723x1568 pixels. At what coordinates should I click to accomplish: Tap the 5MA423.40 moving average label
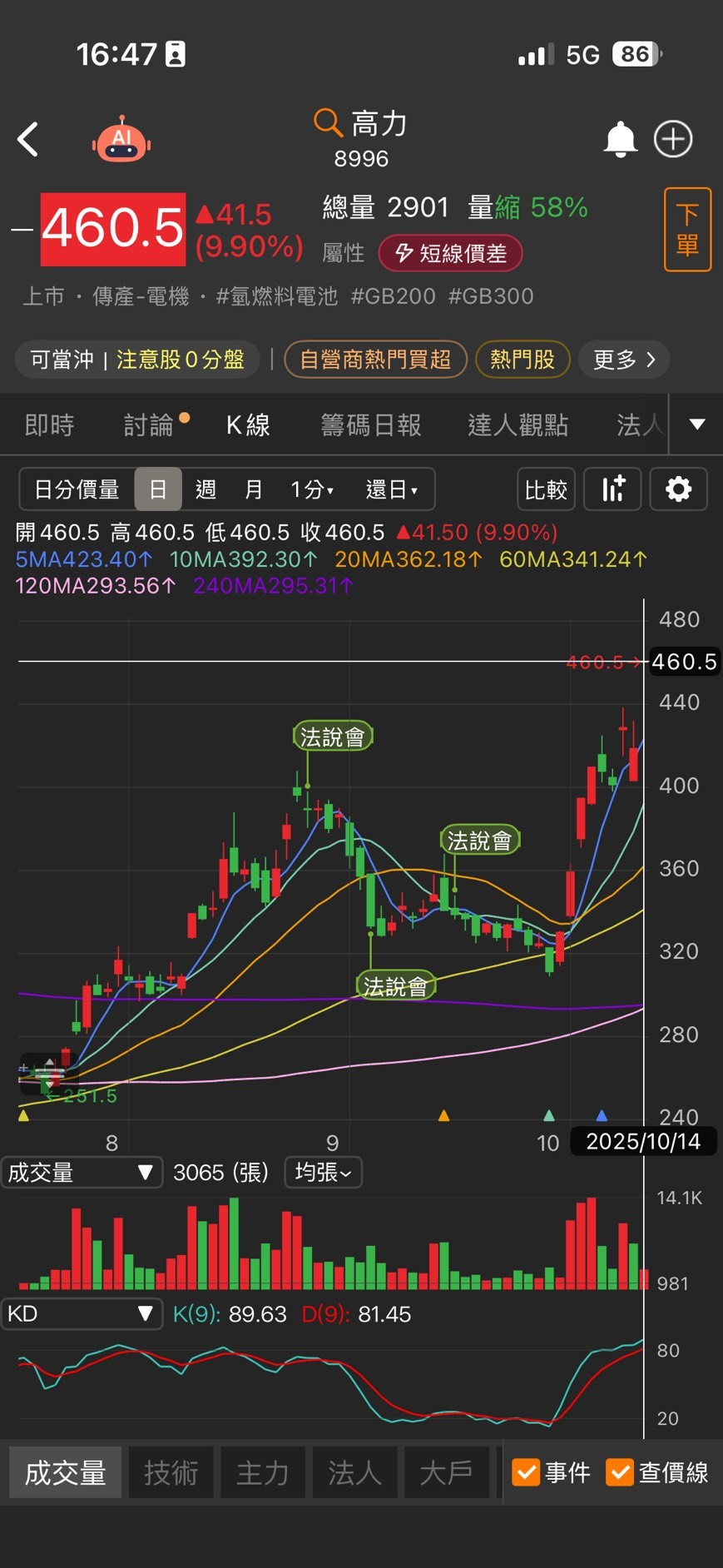click(84, 559)
